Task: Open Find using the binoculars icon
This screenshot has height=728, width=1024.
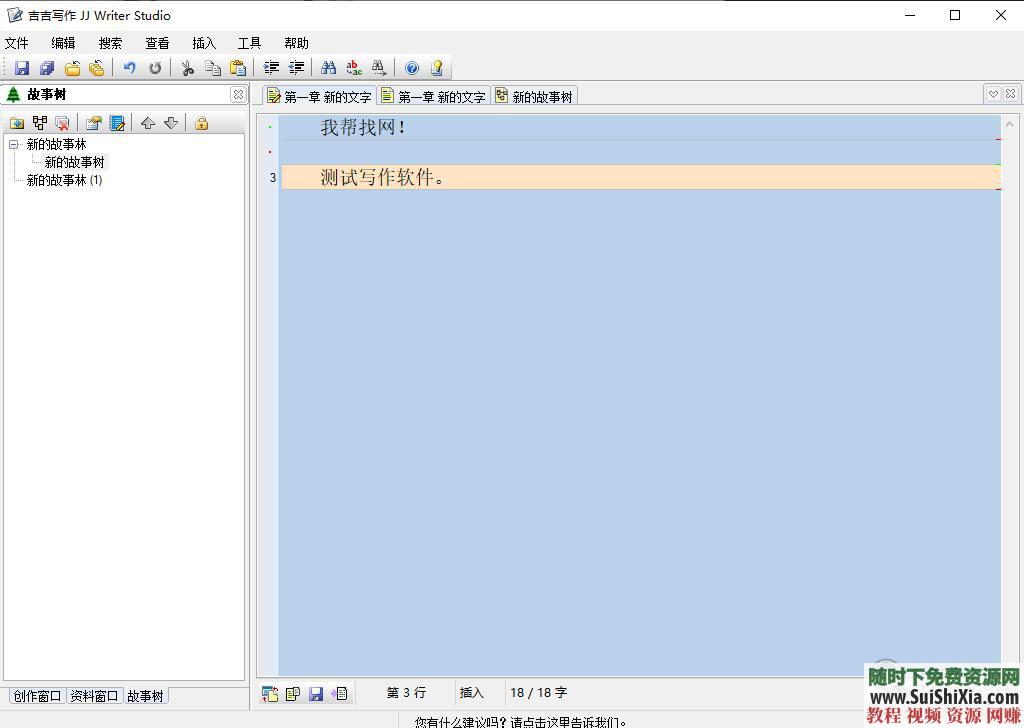Action: pyautogui.click(x=328, y=67)
